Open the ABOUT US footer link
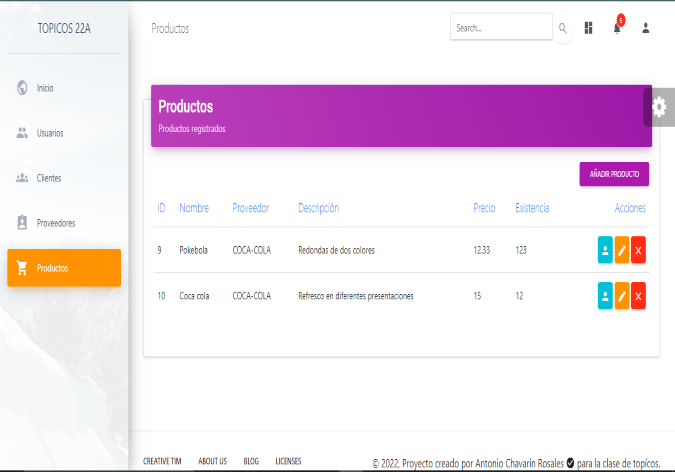 pos(212,461)
